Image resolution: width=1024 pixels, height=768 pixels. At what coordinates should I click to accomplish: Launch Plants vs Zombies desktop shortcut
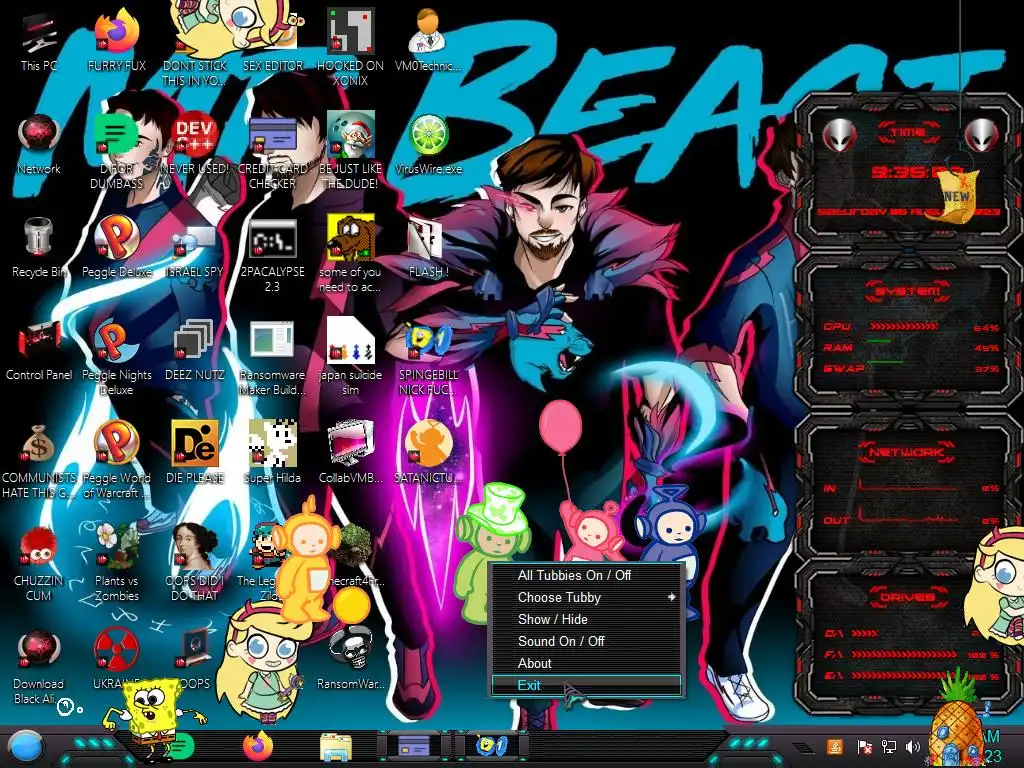click(x=117, y=562)
